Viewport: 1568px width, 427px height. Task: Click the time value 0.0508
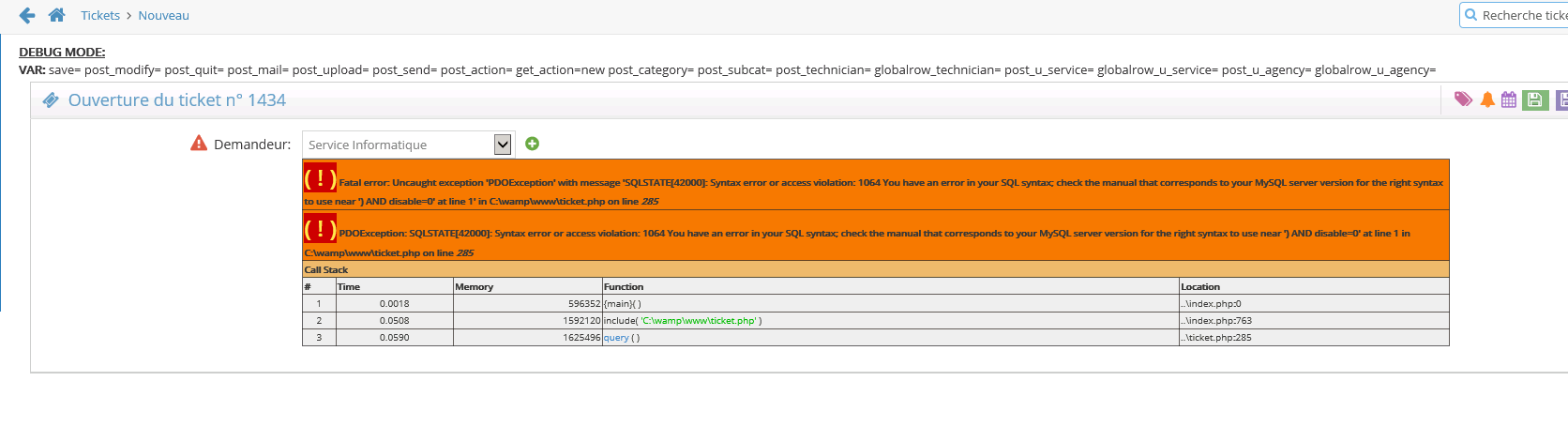coord(394,321)
